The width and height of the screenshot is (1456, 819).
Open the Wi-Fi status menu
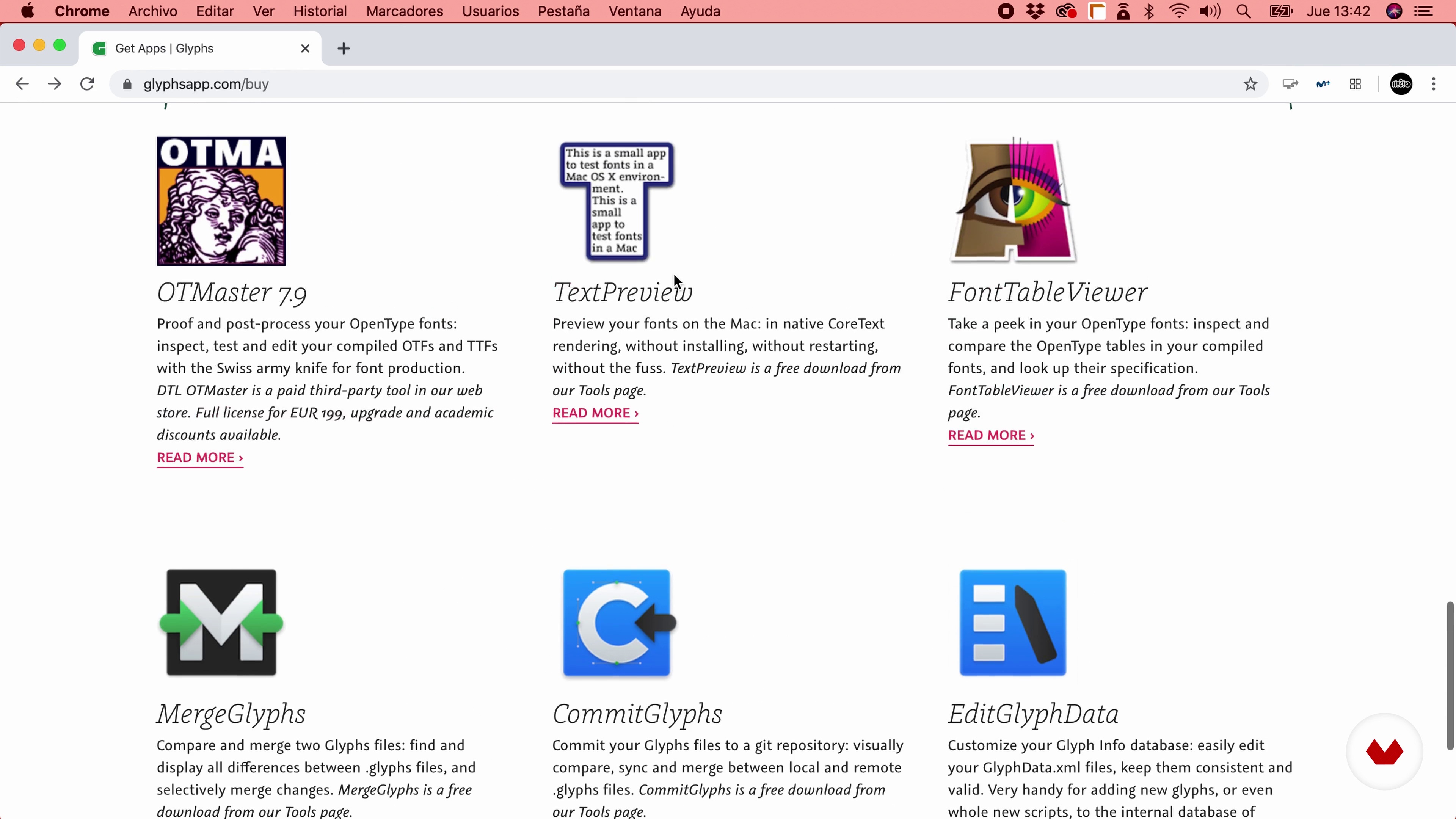[1178, 11]
